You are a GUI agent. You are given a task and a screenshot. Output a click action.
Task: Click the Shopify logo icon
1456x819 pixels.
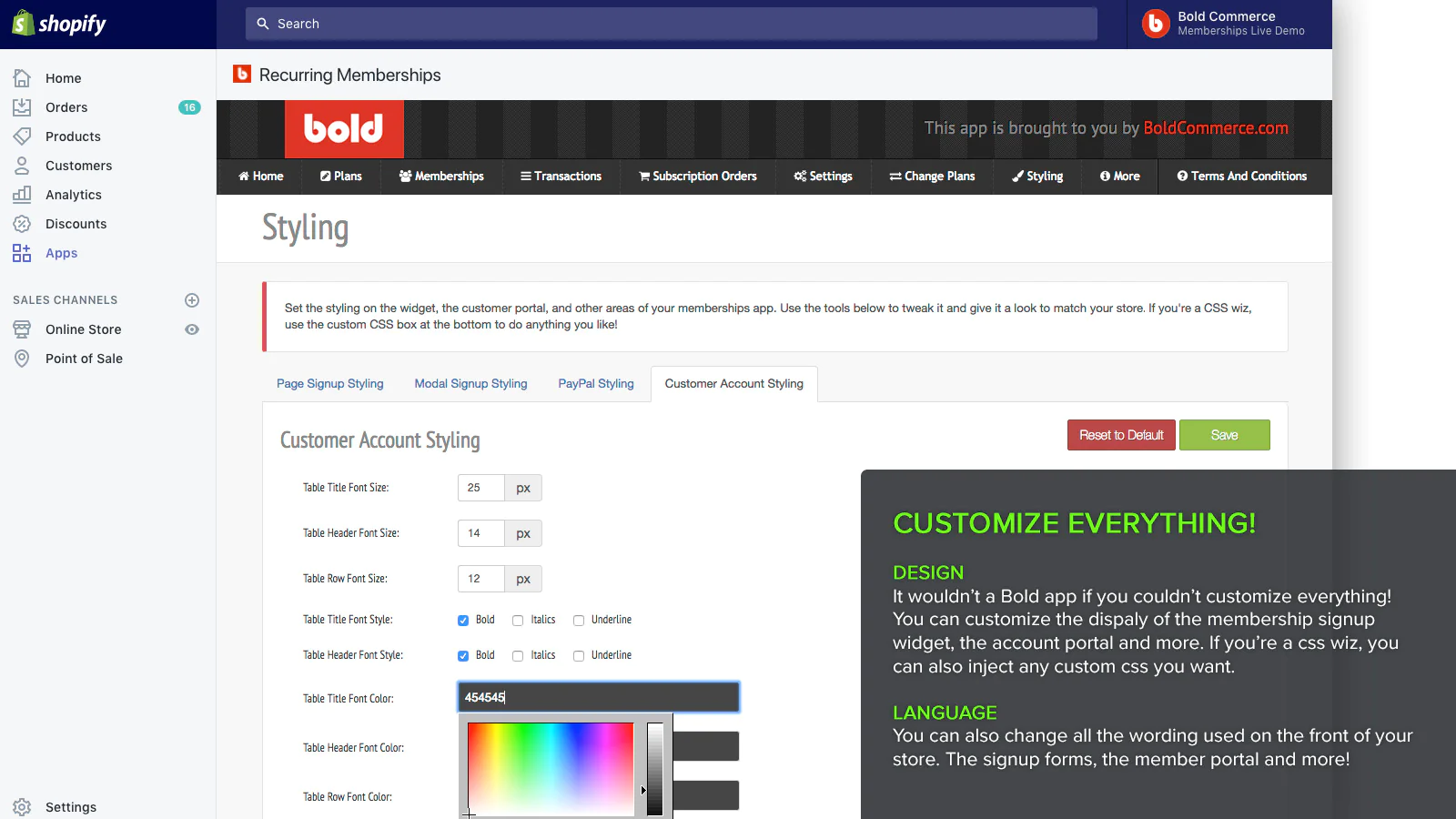(x=24, y=23)
